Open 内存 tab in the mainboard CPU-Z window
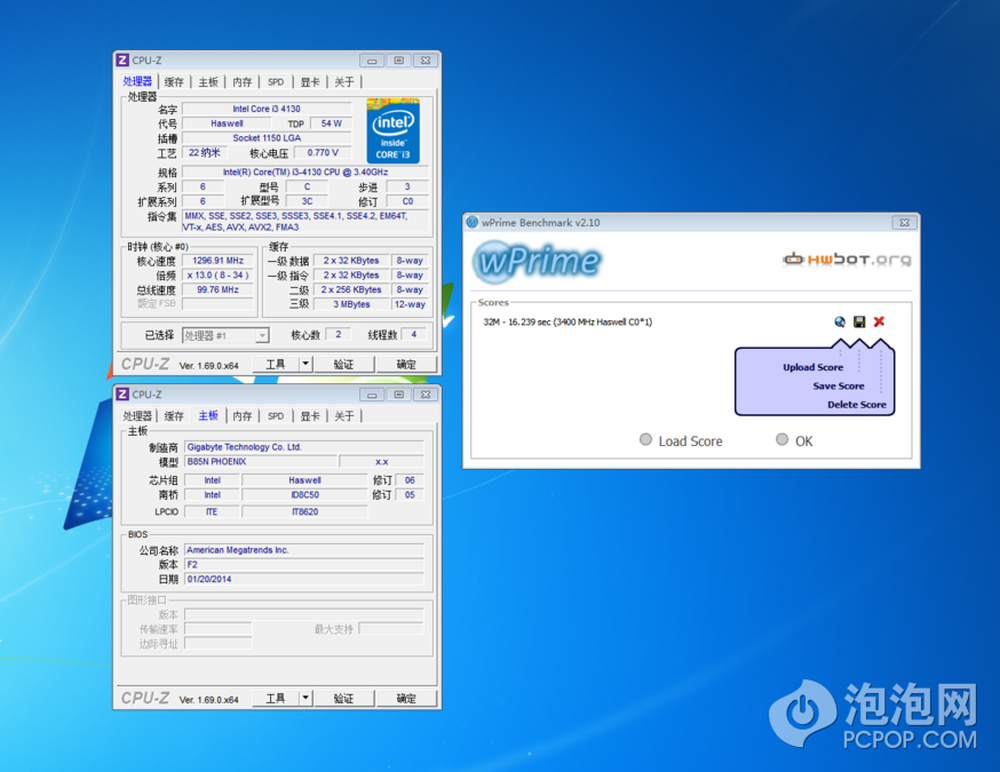This screenshot has width=1000, height=772. 242,416
